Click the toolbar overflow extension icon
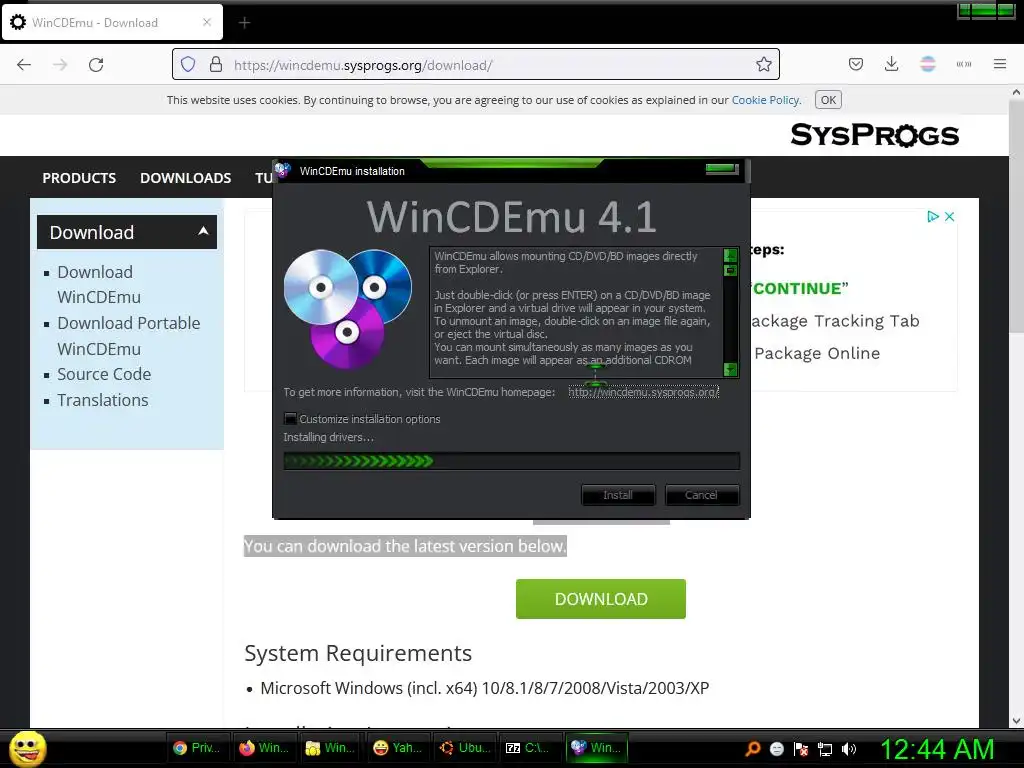Screen dimensions: 1024x768 [x=963, y=64]
